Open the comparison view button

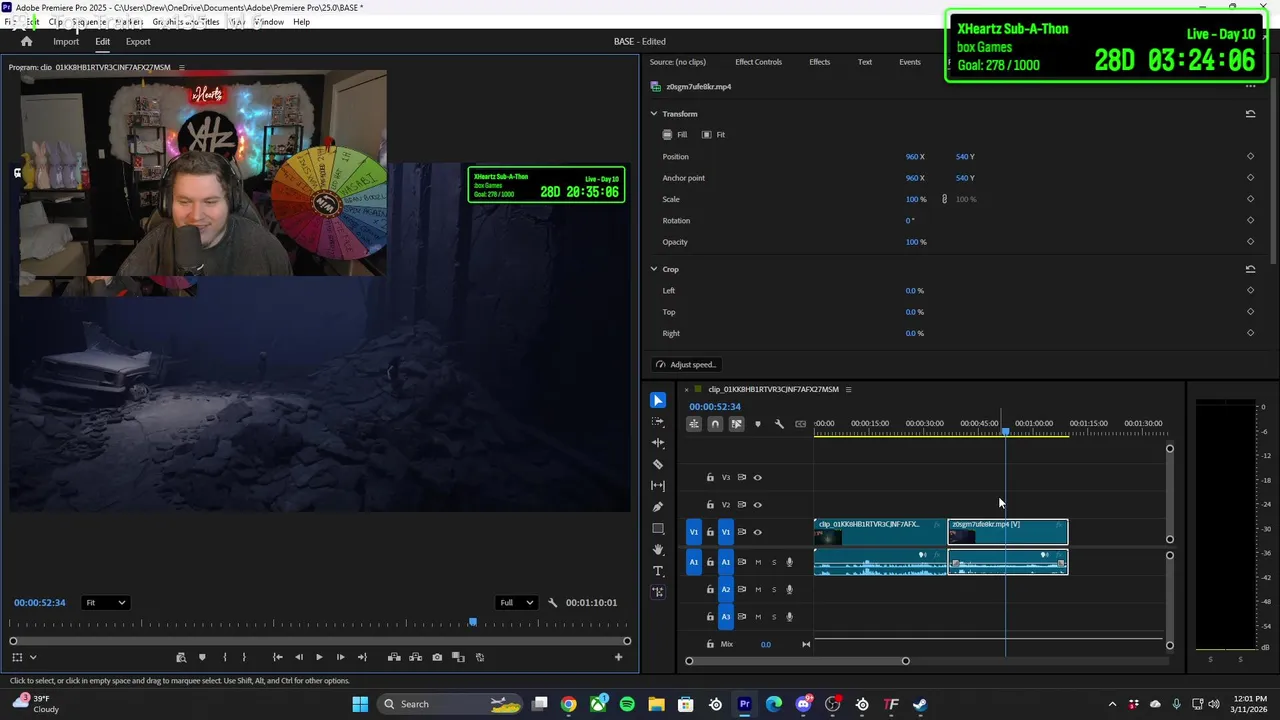click(x=458, y=657)
